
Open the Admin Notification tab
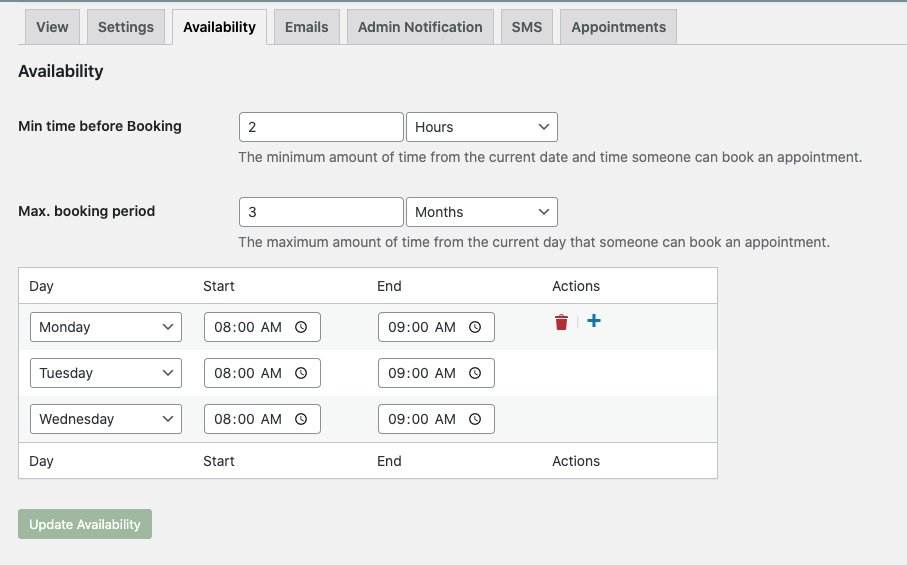point(420,27)
